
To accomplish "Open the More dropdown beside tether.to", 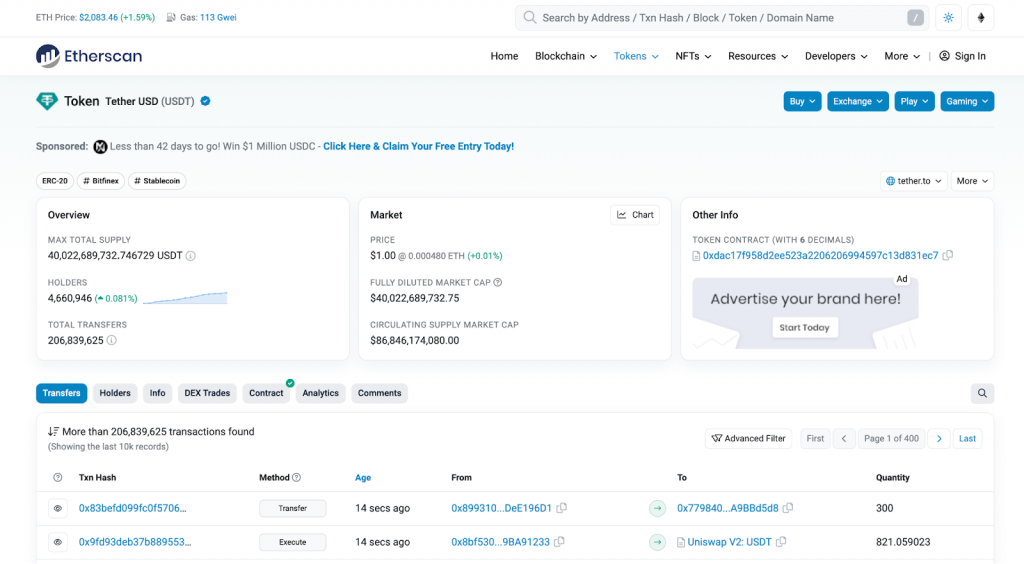I will coord(972,181).
